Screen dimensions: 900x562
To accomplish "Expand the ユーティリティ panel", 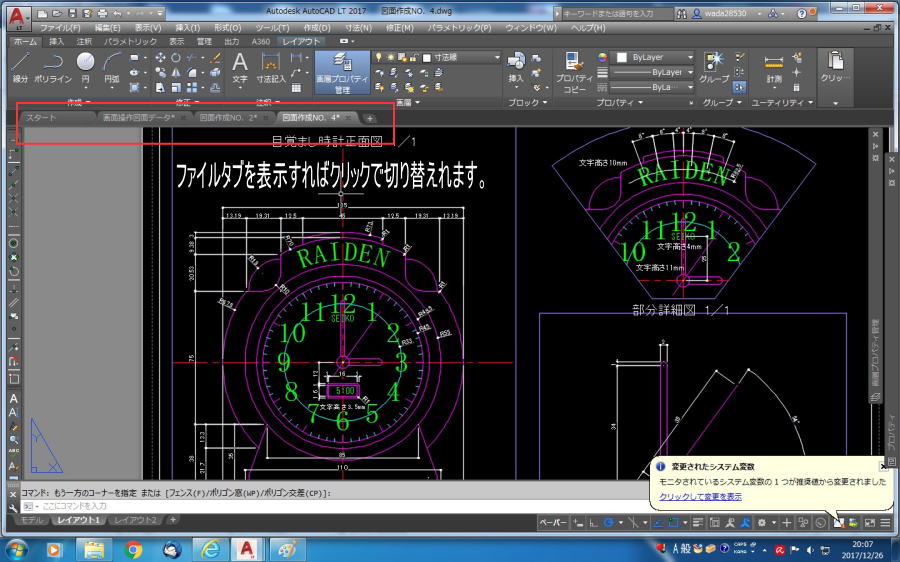I will pos(782,102).
